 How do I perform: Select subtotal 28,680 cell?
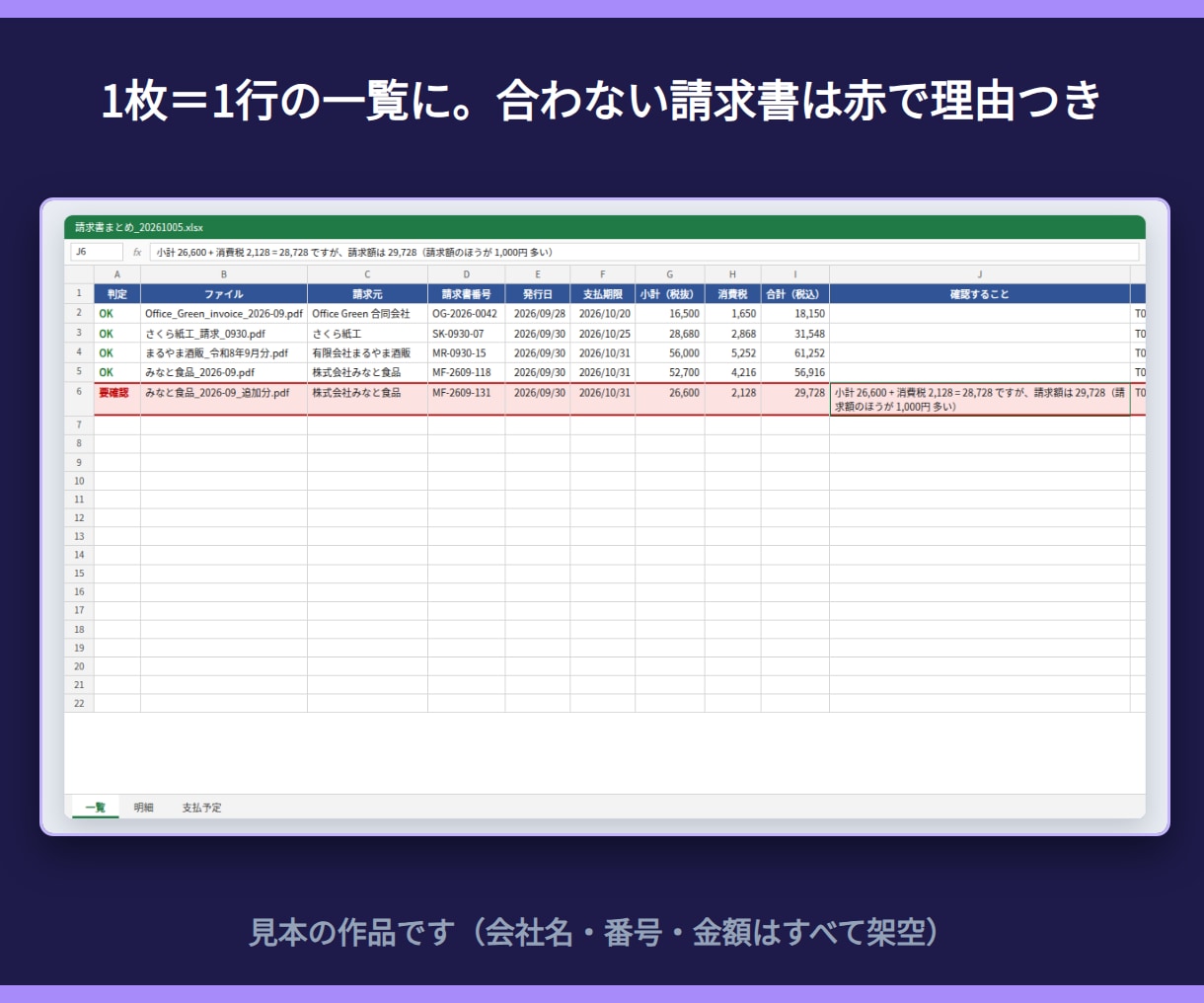pos(670,334)
